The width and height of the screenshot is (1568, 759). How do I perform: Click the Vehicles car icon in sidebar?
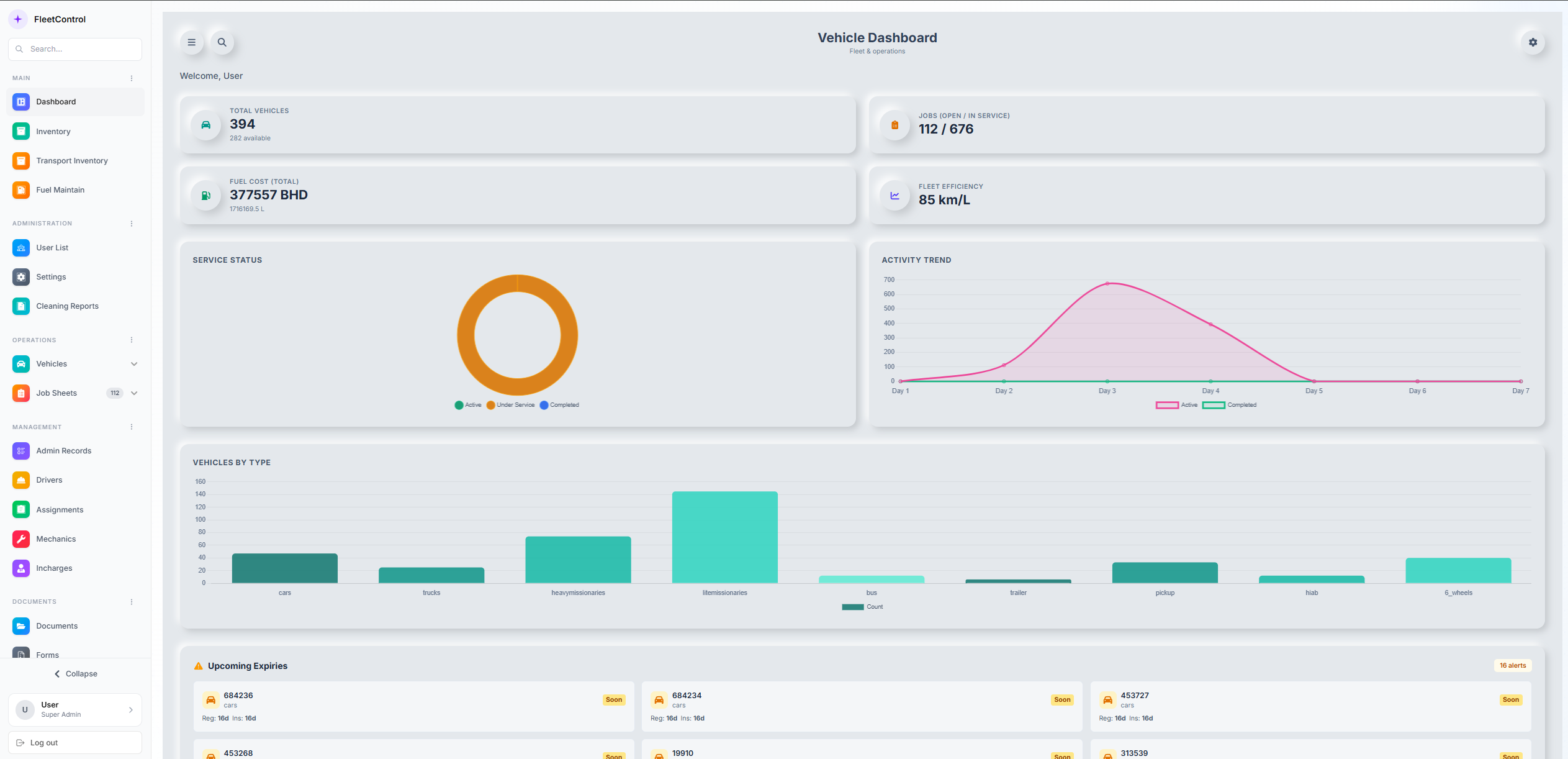21,364
